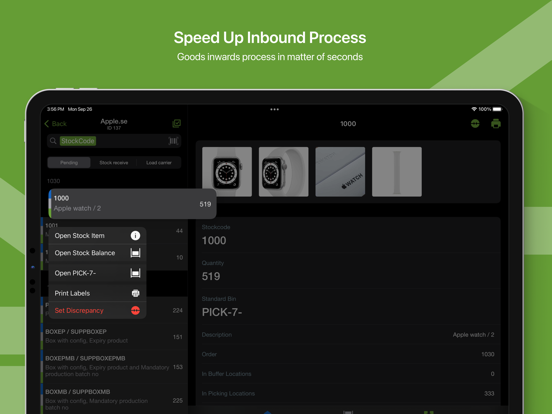Select the BOXEP / SUPPBOXEP list row
Viewport: 552px width, 414px height.
(x=114, y=336)
